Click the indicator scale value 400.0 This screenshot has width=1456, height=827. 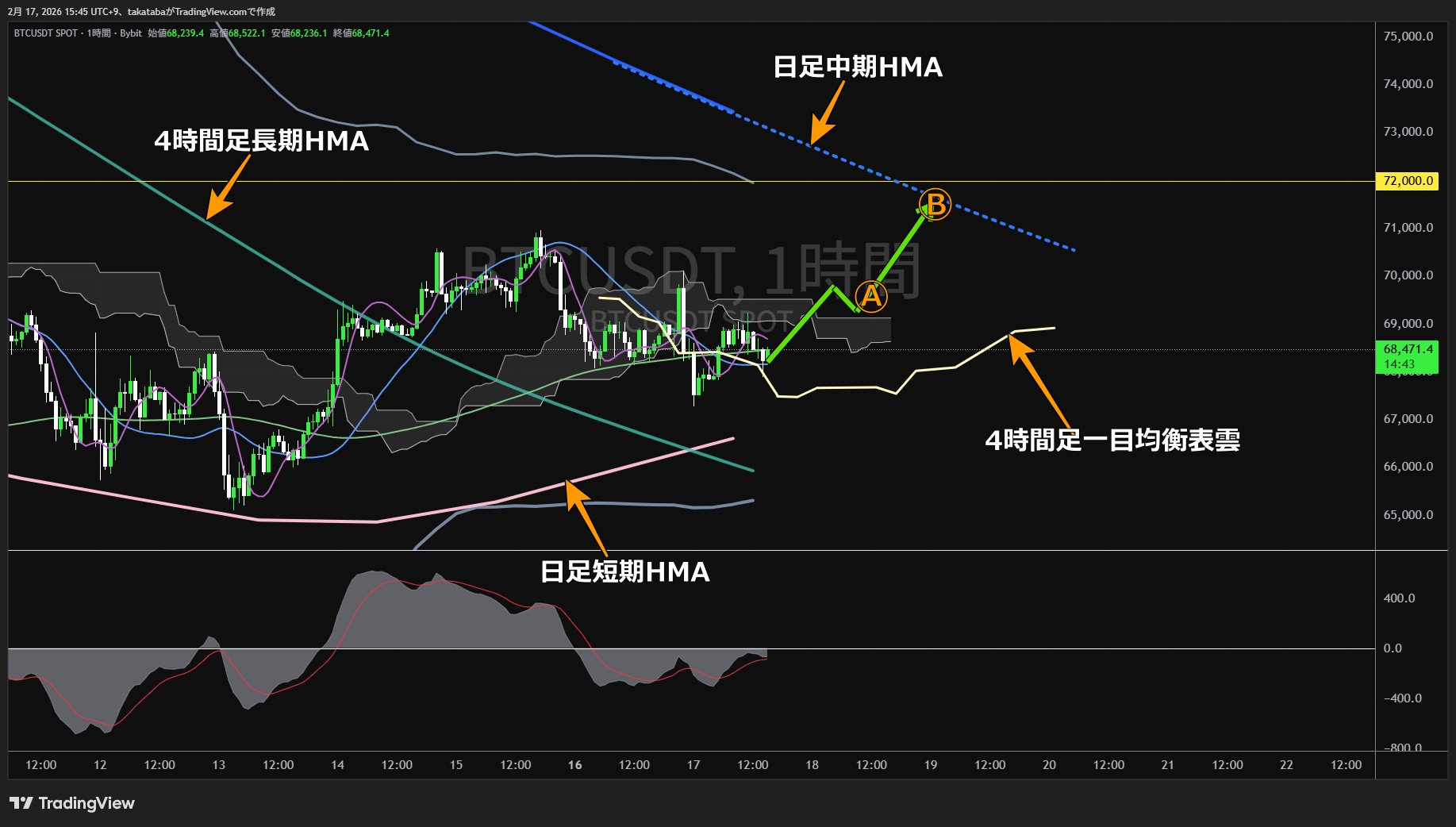tap(1399, 598)
